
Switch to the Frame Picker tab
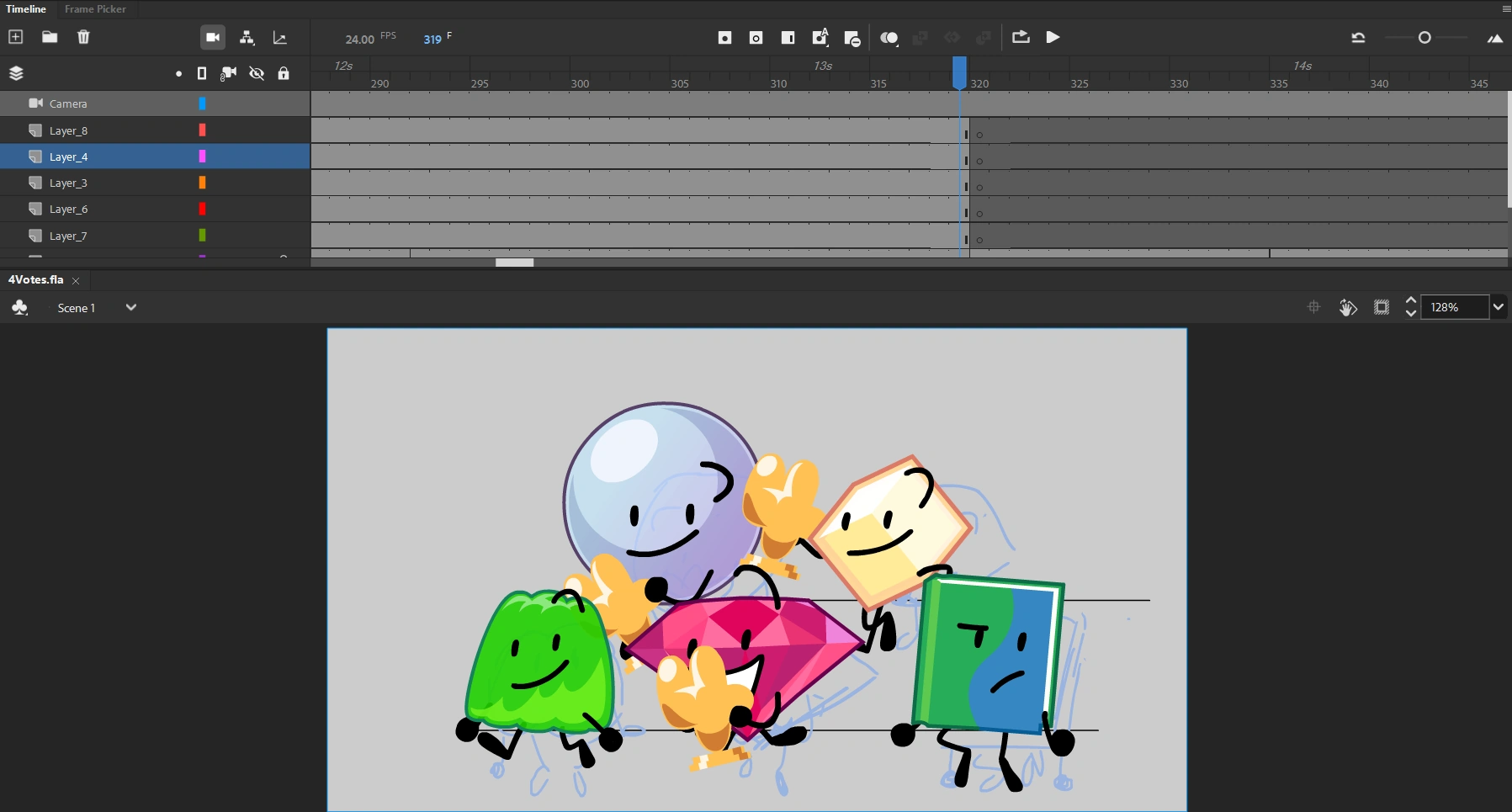point(95,9)
